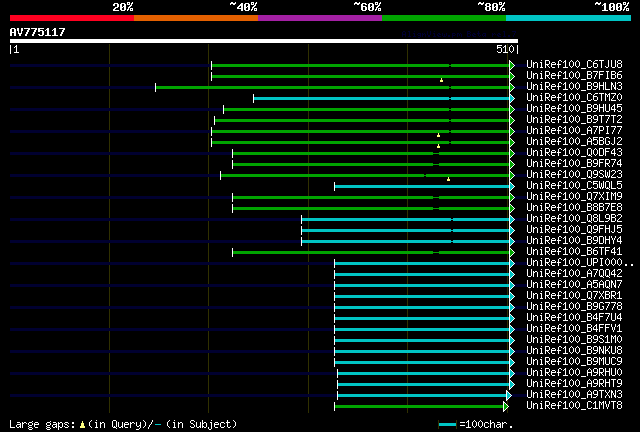Click the arrowhead ending the Q9SW23 alignment
Image resolution: width=640 pixels, height=432 pixels.
pos(512,176)
